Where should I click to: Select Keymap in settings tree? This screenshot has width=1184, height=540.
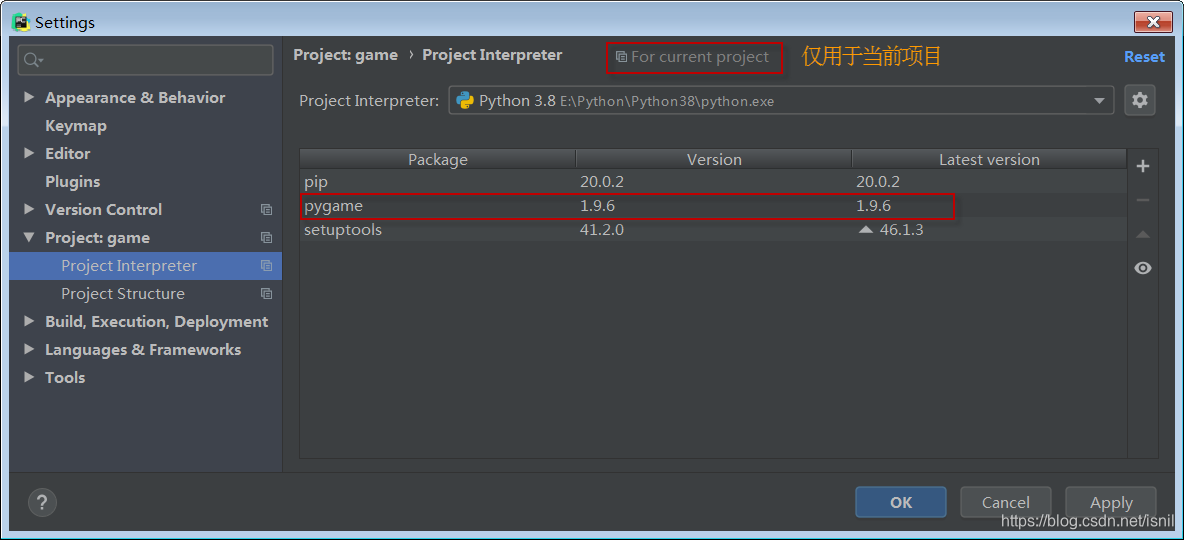pyautogui.click(x=76, y=126)
